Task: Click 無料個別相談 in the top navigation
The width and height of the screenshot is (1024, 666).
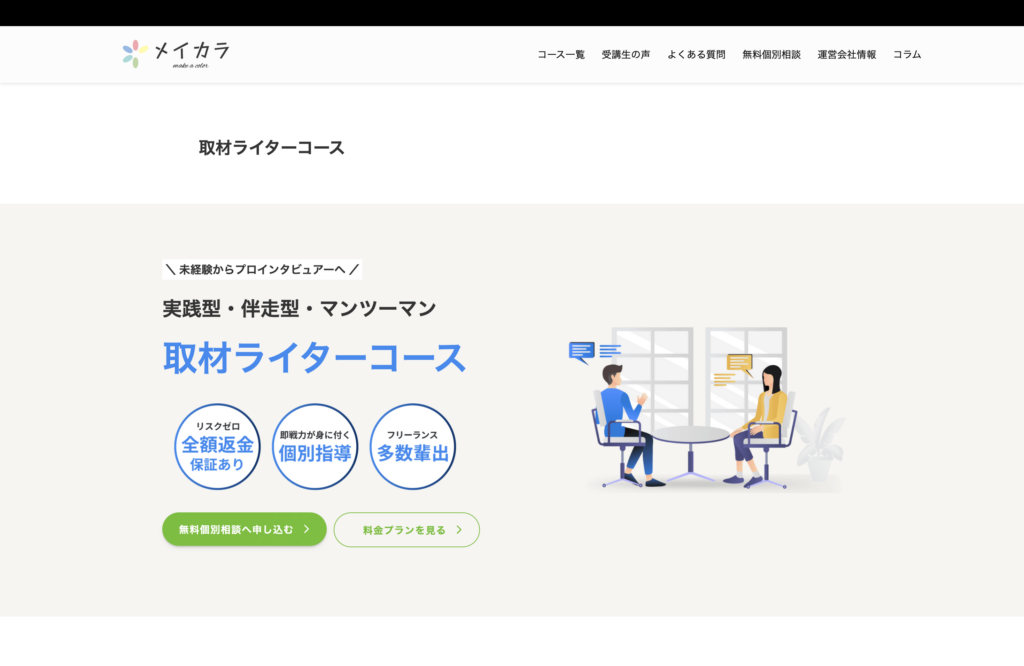Action: point(771,55)
